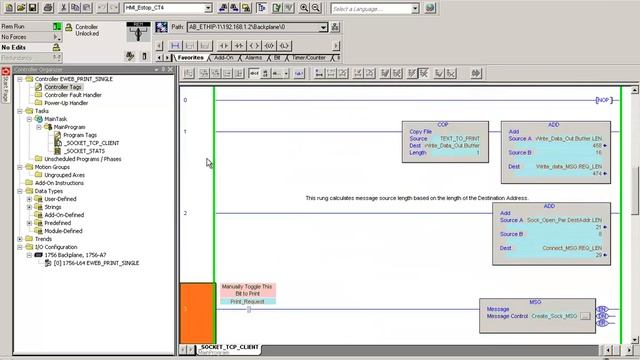Viewport: 640px width, 360px height.
Task: Click the Verify Routine icon
Action: pyautogui.click(x=277, y=8)
